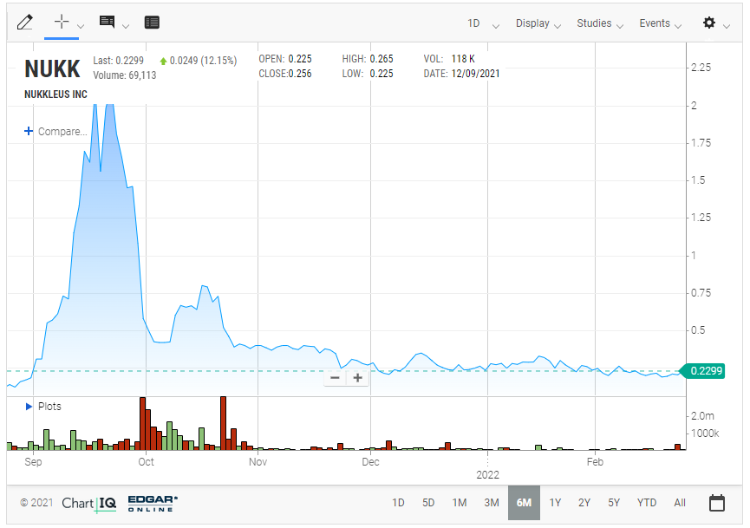
Task: Click the NUKK ticker symbol
Action: [x=52, y=69]
